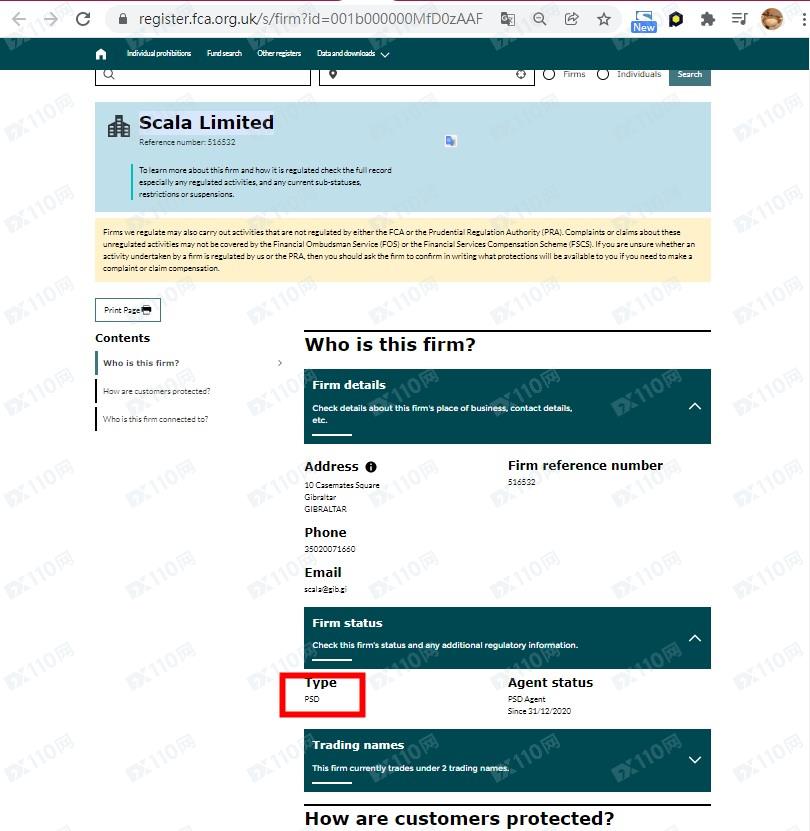View site security lock icon
This screenshot has width=810, height=831.
point(123,20)
